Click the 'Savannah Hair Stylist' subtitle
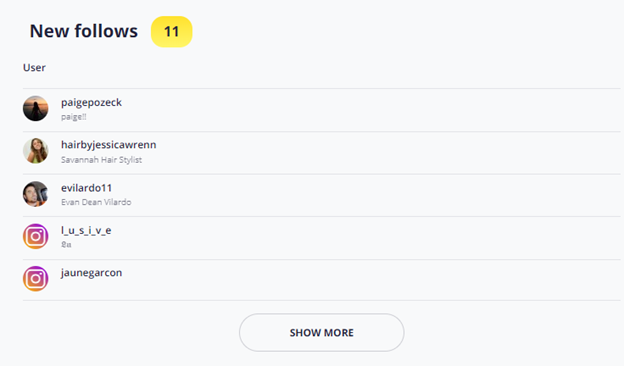The height and width of the screenshot is (366, 624). (x=101, y=160)
